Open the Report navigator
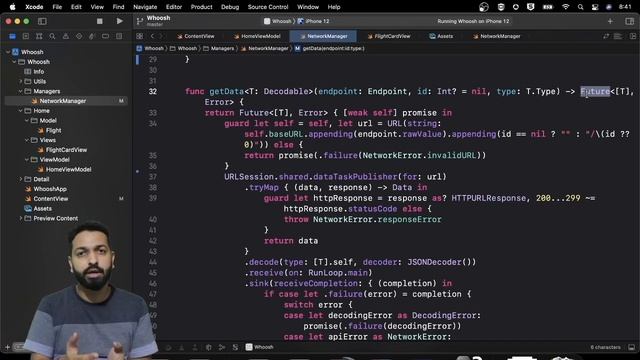 119,36
